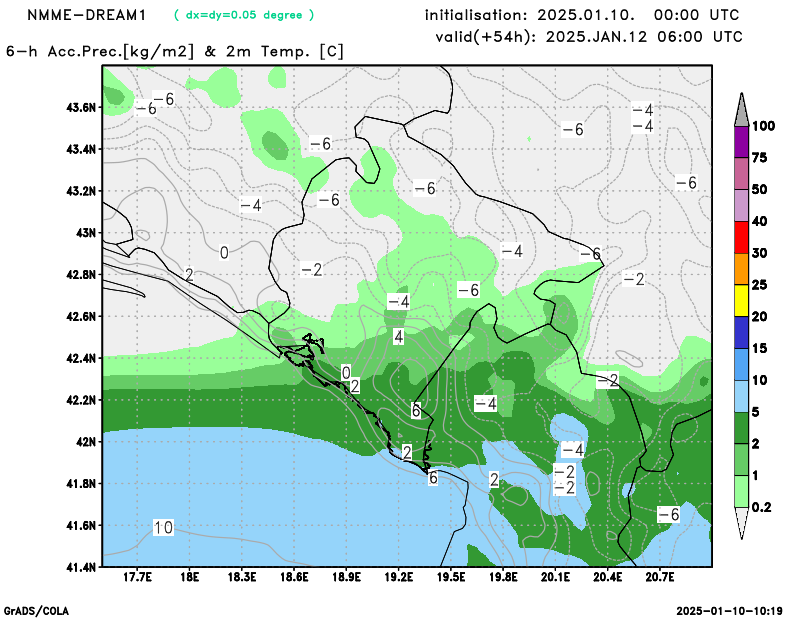Click the 42.2N latitude label
The width and height of the screenshot is (800, 618).
click(x=81, y=400)
